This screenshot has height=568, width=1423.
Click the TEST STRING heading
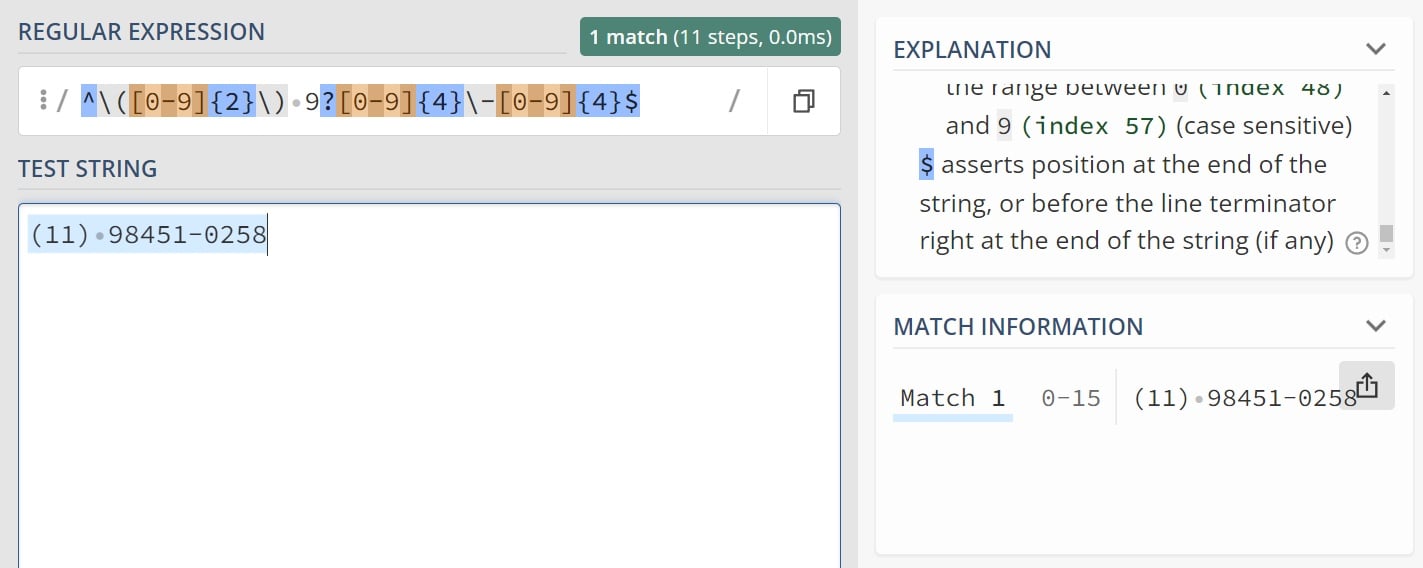[88, 168]
